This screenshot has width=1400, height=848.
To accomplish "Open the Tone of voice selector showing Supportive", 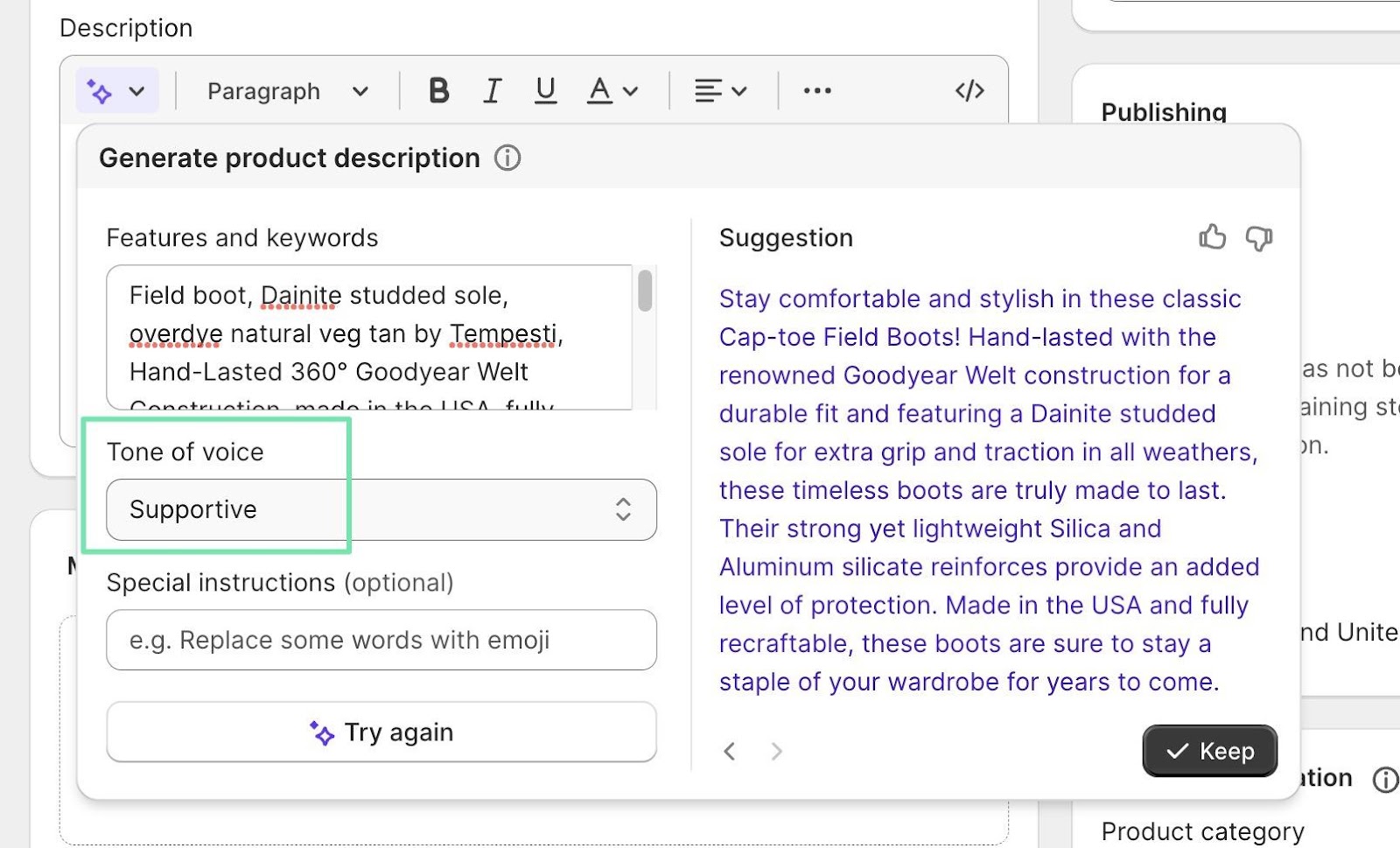I will 381,510.
